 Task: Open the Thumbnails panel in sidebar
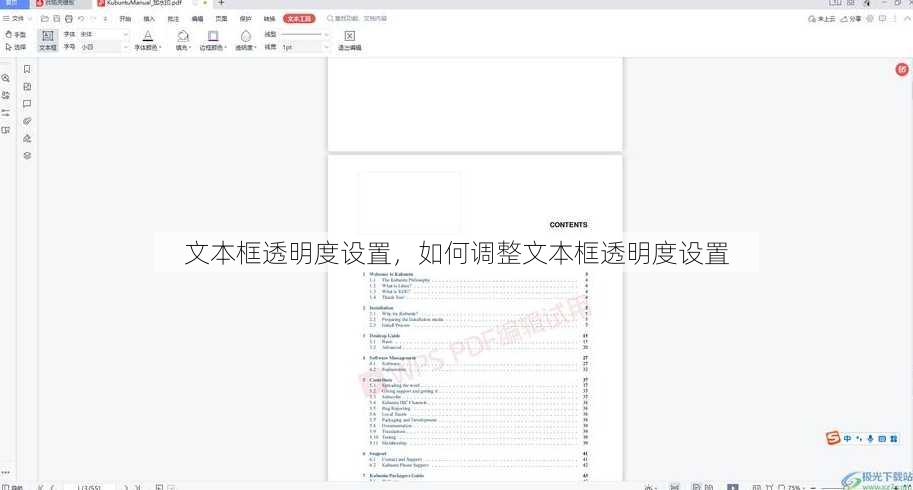[x=27, y=87]
